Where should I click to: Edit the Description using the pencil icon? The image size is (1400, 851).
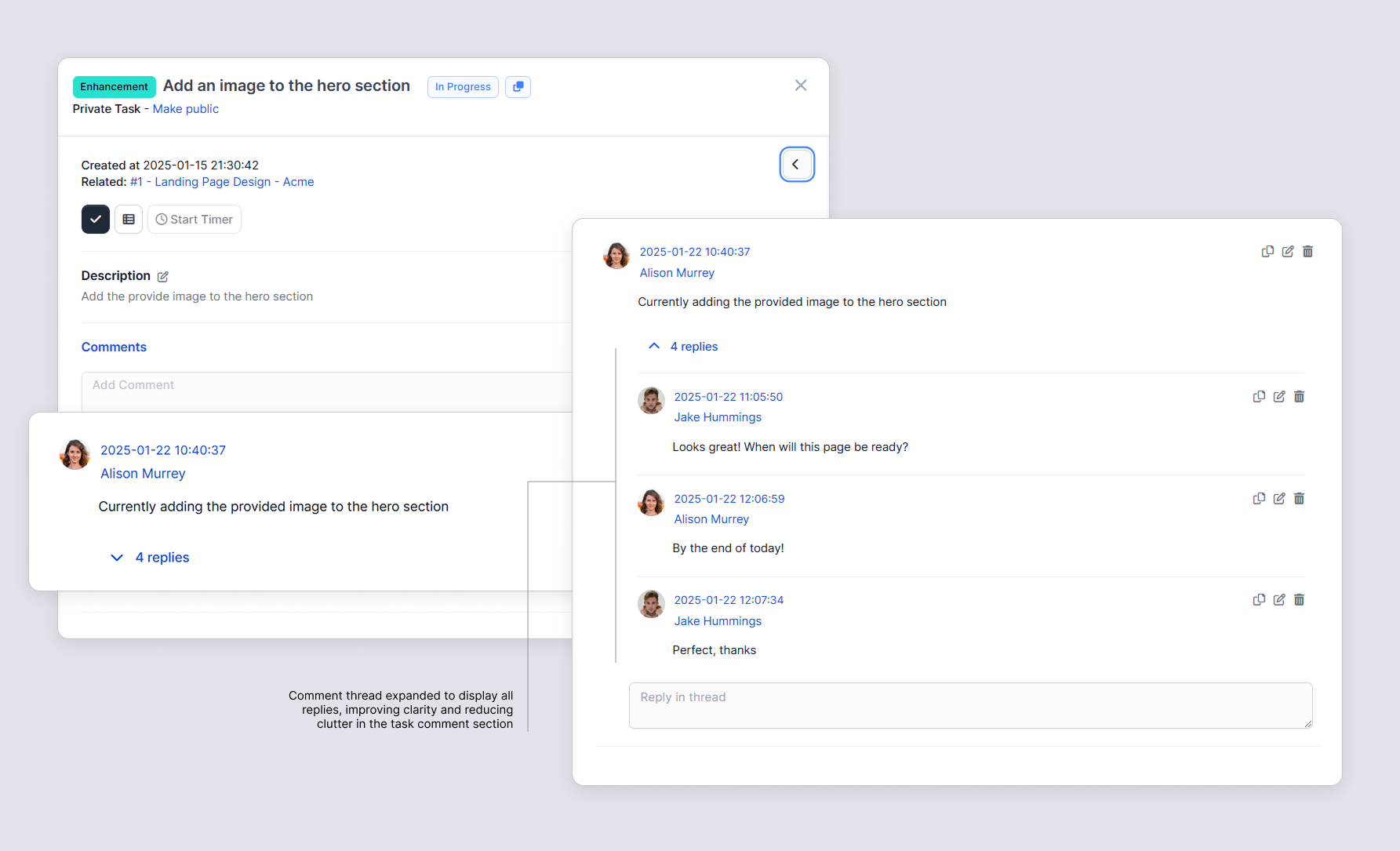(163, 276)
